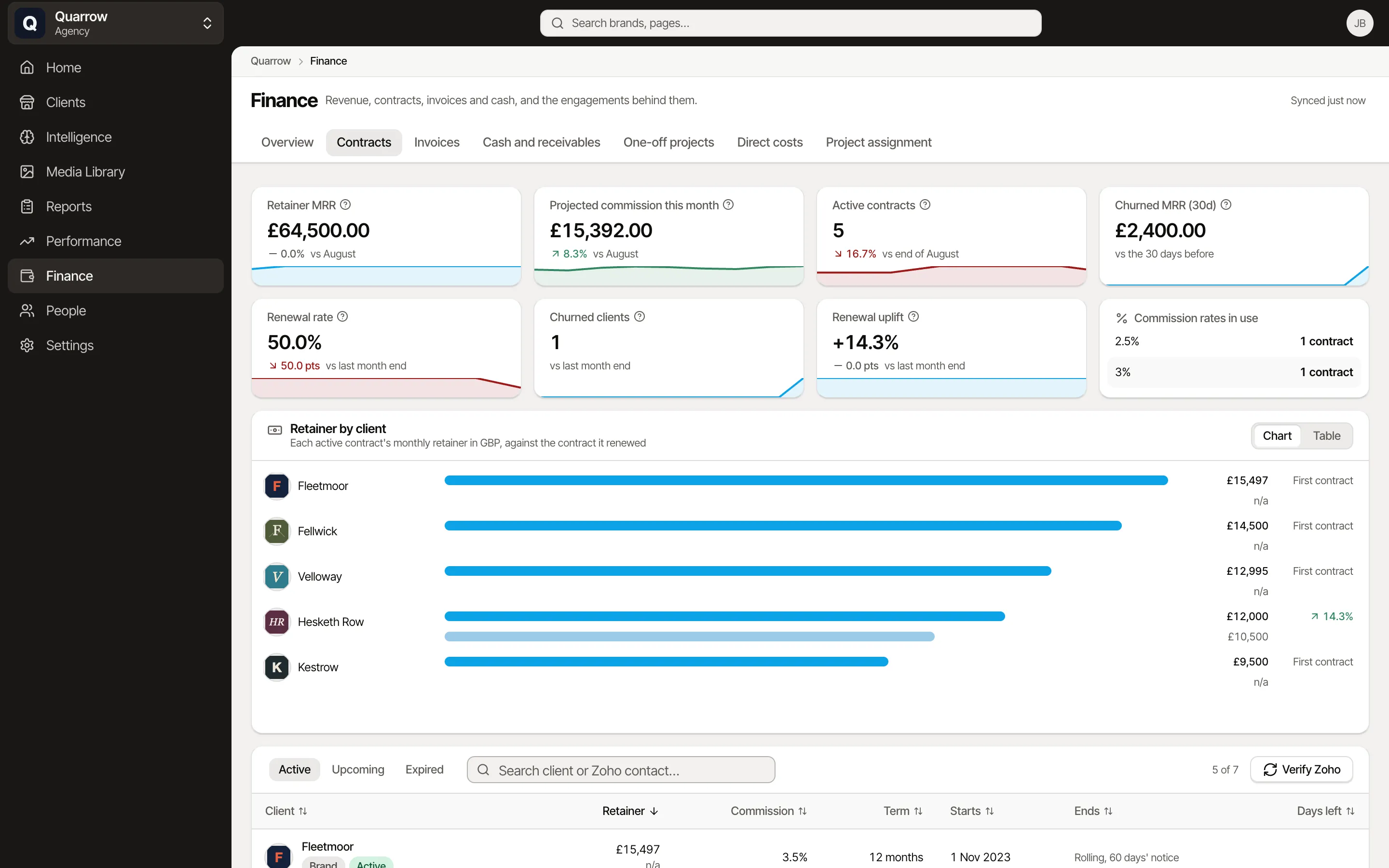
Task: Click the Kestrow logo in the chart
Action: [x=277, y=668]
